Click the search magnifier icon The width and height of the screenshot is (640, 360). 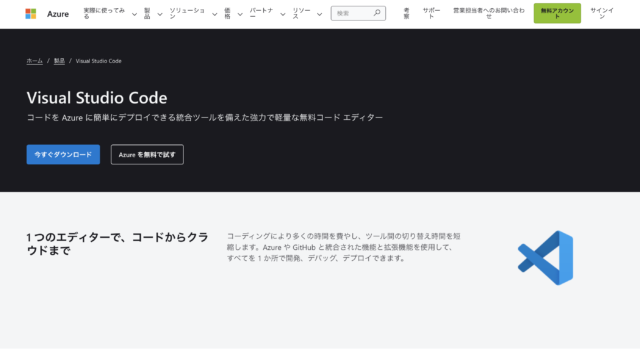[377, 13]
